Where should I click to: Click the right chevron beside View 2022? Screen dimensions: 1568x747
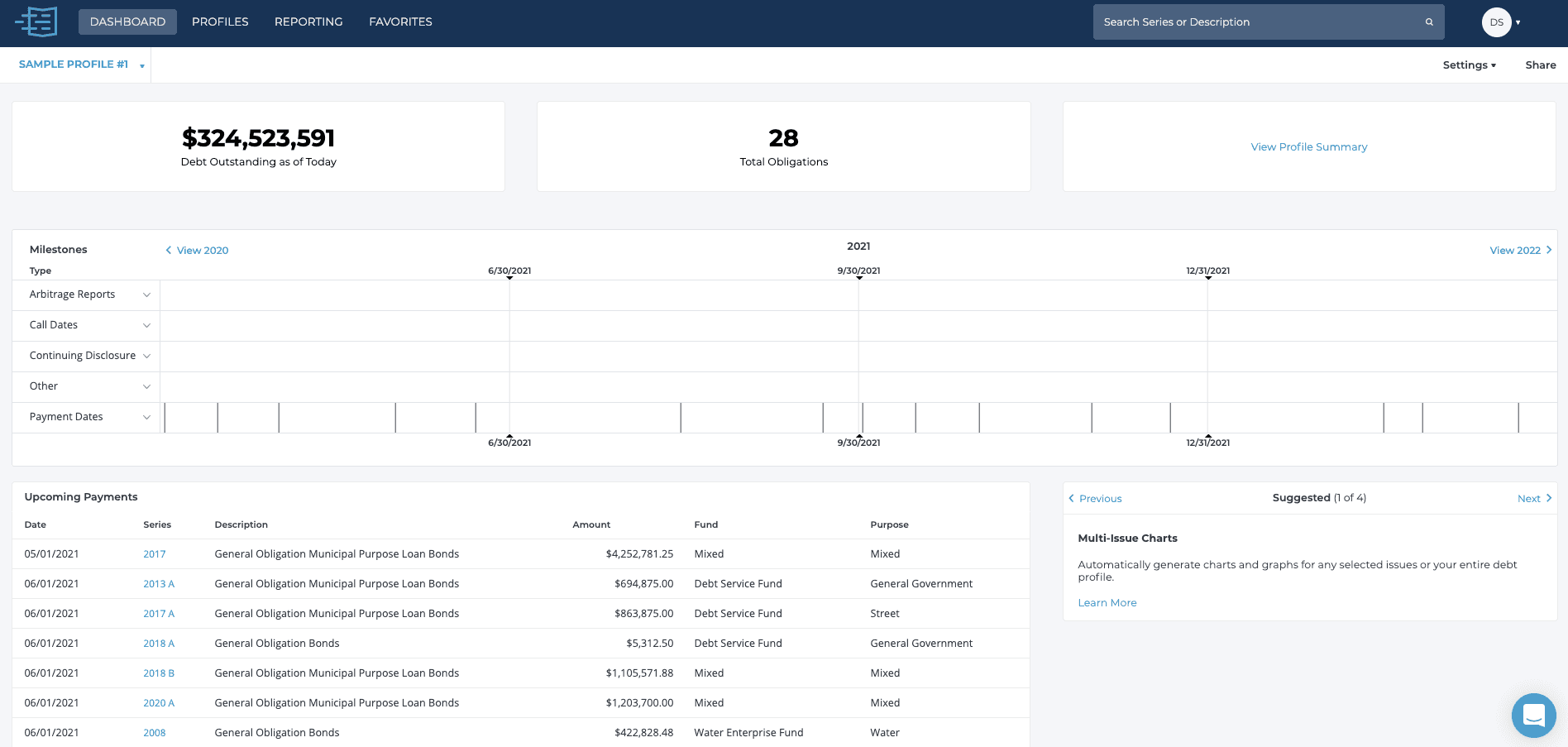1548,250
